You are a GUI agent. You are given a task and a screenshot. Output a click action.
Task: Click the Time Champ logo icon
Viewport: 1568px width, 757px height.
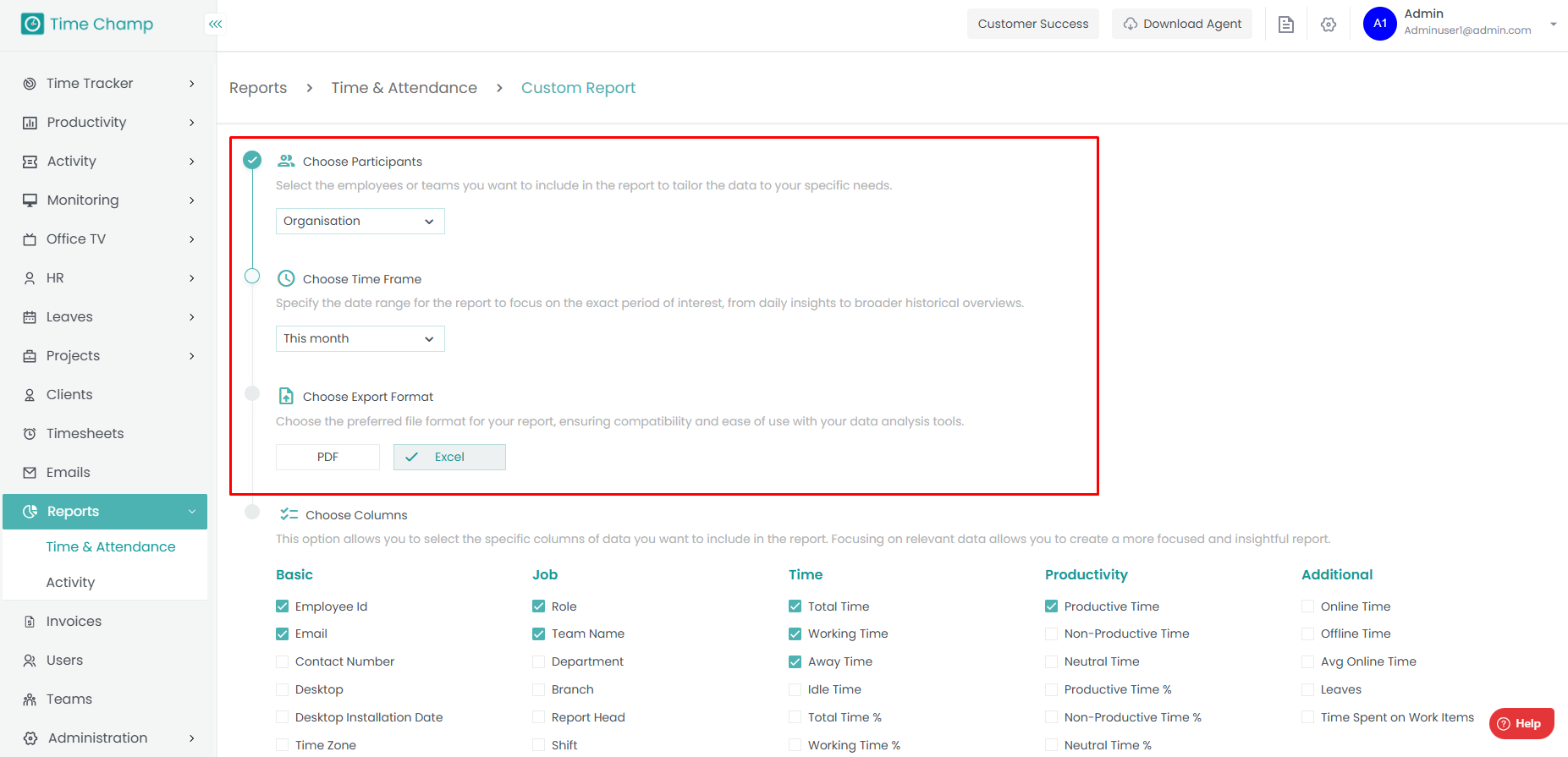click(32, 24)
